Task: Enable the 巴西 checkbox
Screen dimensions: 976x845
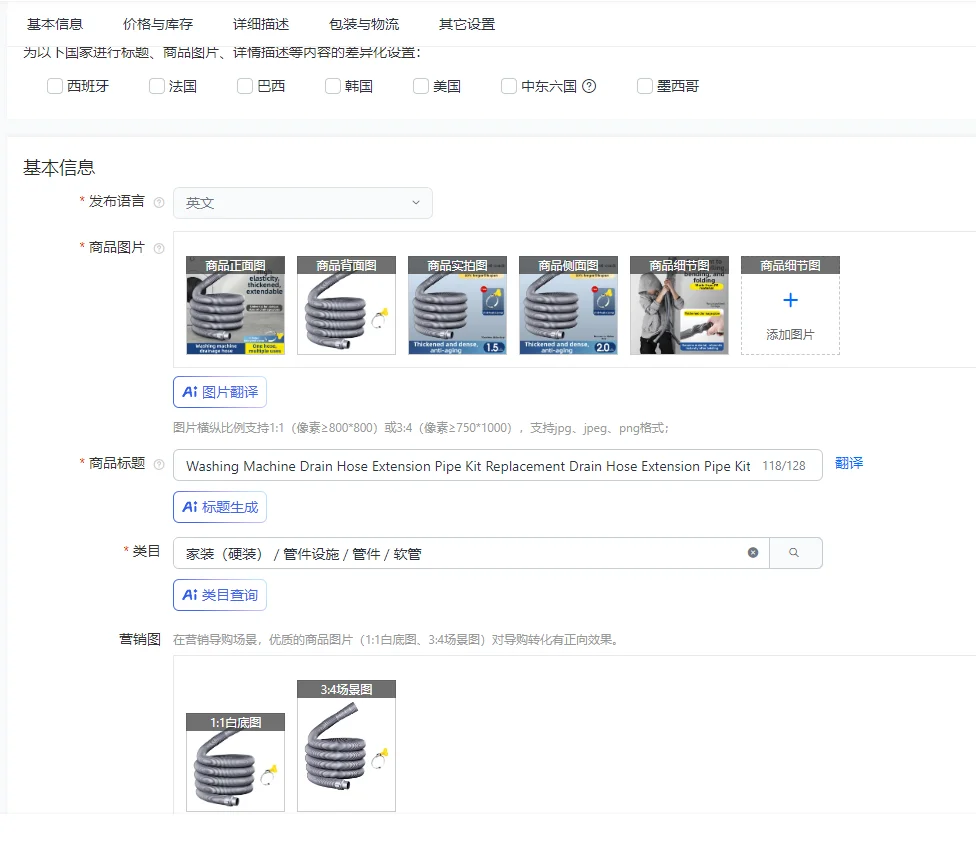Action: coord(245,86)
